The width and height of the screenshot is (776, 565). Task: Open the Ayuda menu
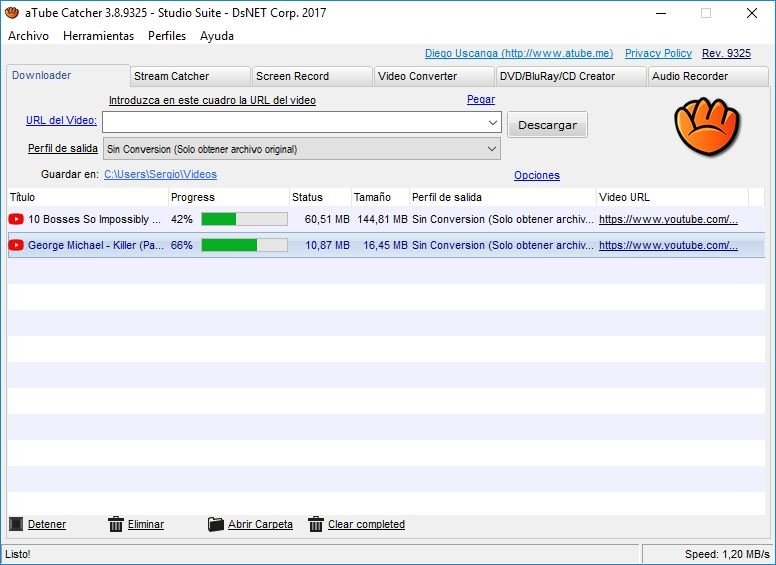217,36
